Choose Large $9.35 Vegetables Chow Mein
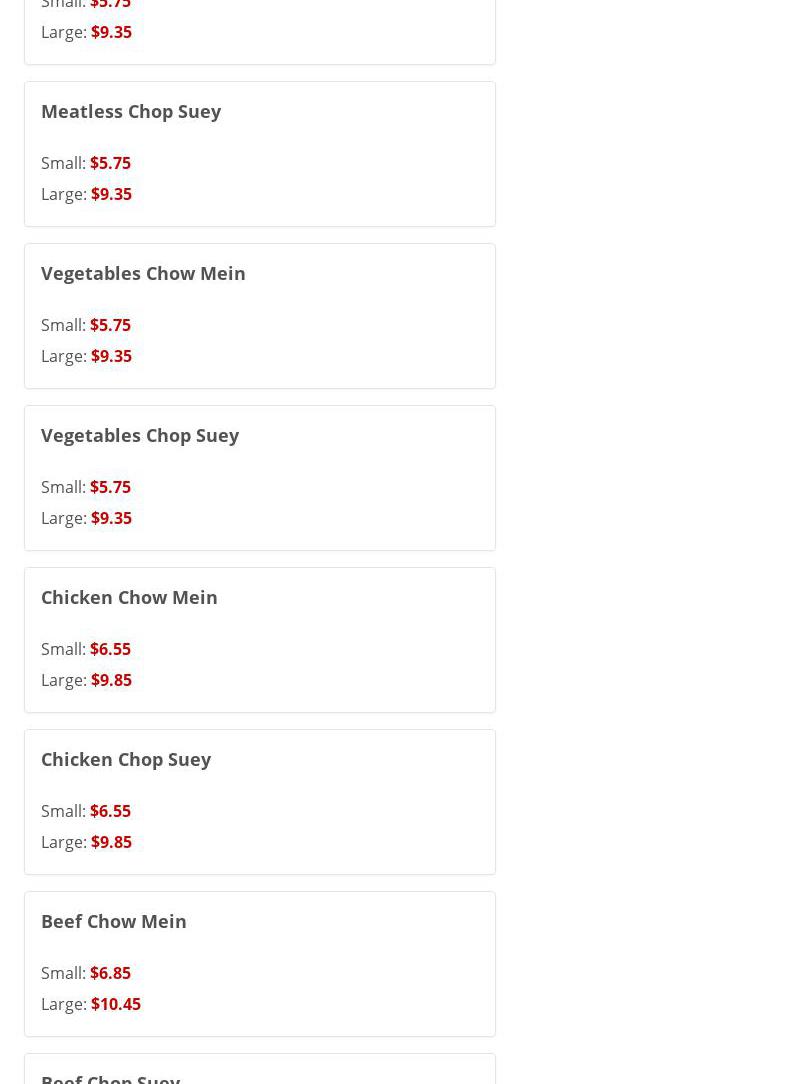 (86, 356)
